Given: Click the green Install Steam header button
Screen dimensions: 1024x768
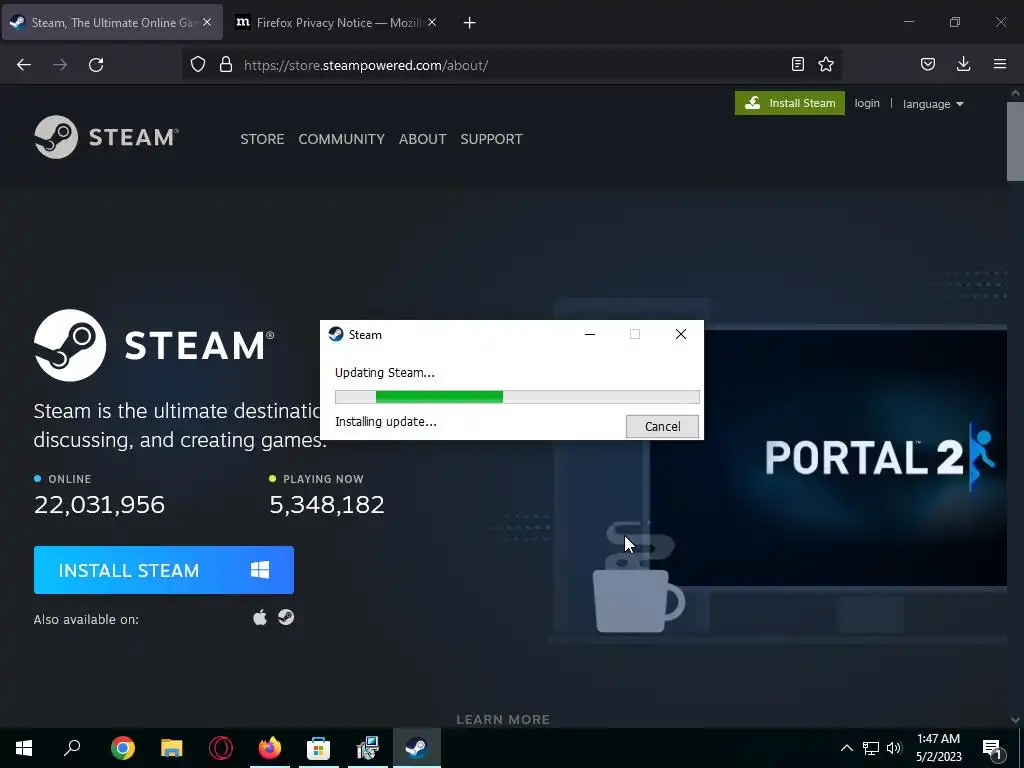Looking at the screenshot, I should click(x=790, y=103).
